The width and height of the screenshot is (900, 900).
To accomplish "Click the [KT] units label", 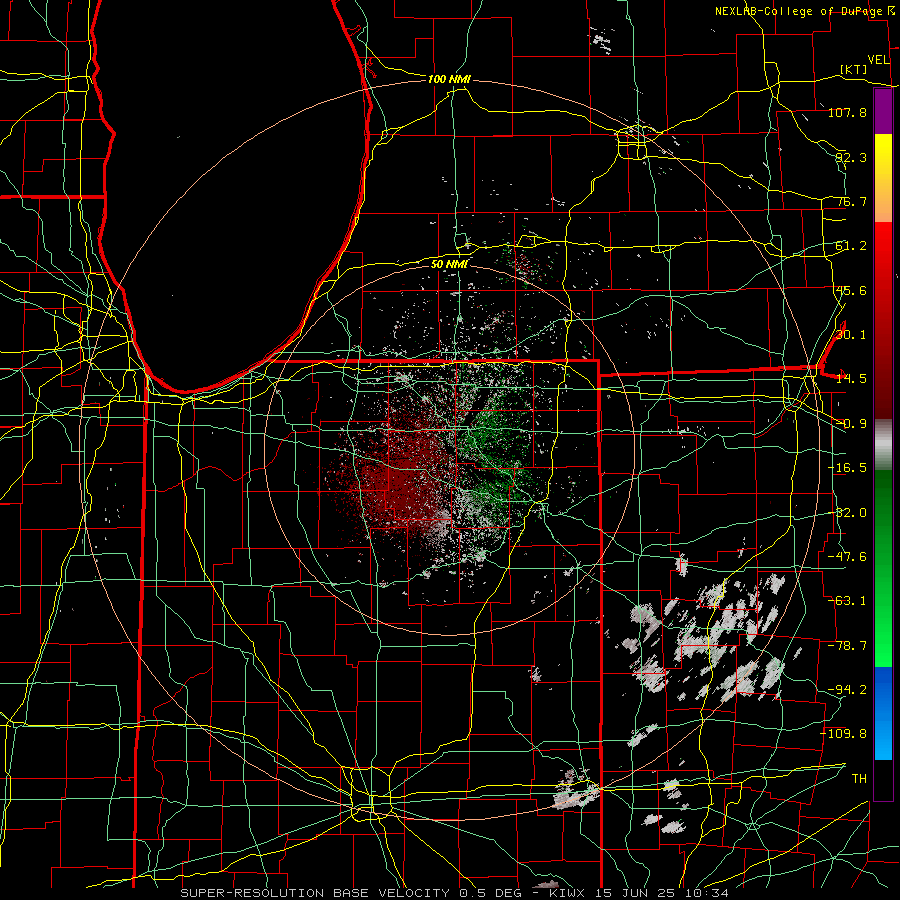I will (854, 69).
